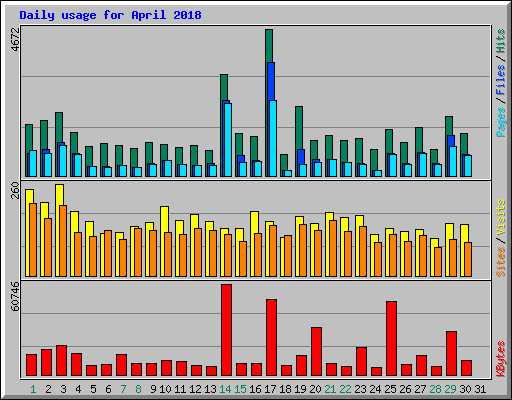
Task: Select day "10" on the date axis
Action: 165,389
